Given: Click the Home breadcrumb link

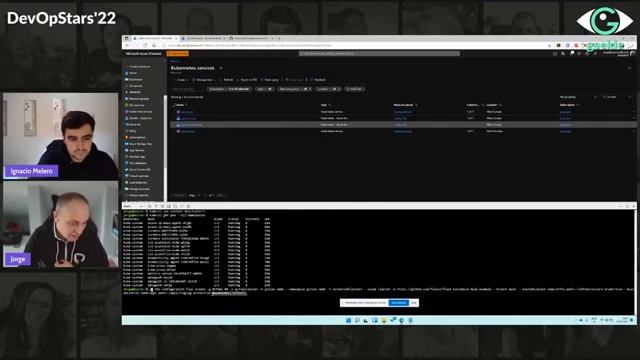Looking at the screenshot, I should point(174,62).
